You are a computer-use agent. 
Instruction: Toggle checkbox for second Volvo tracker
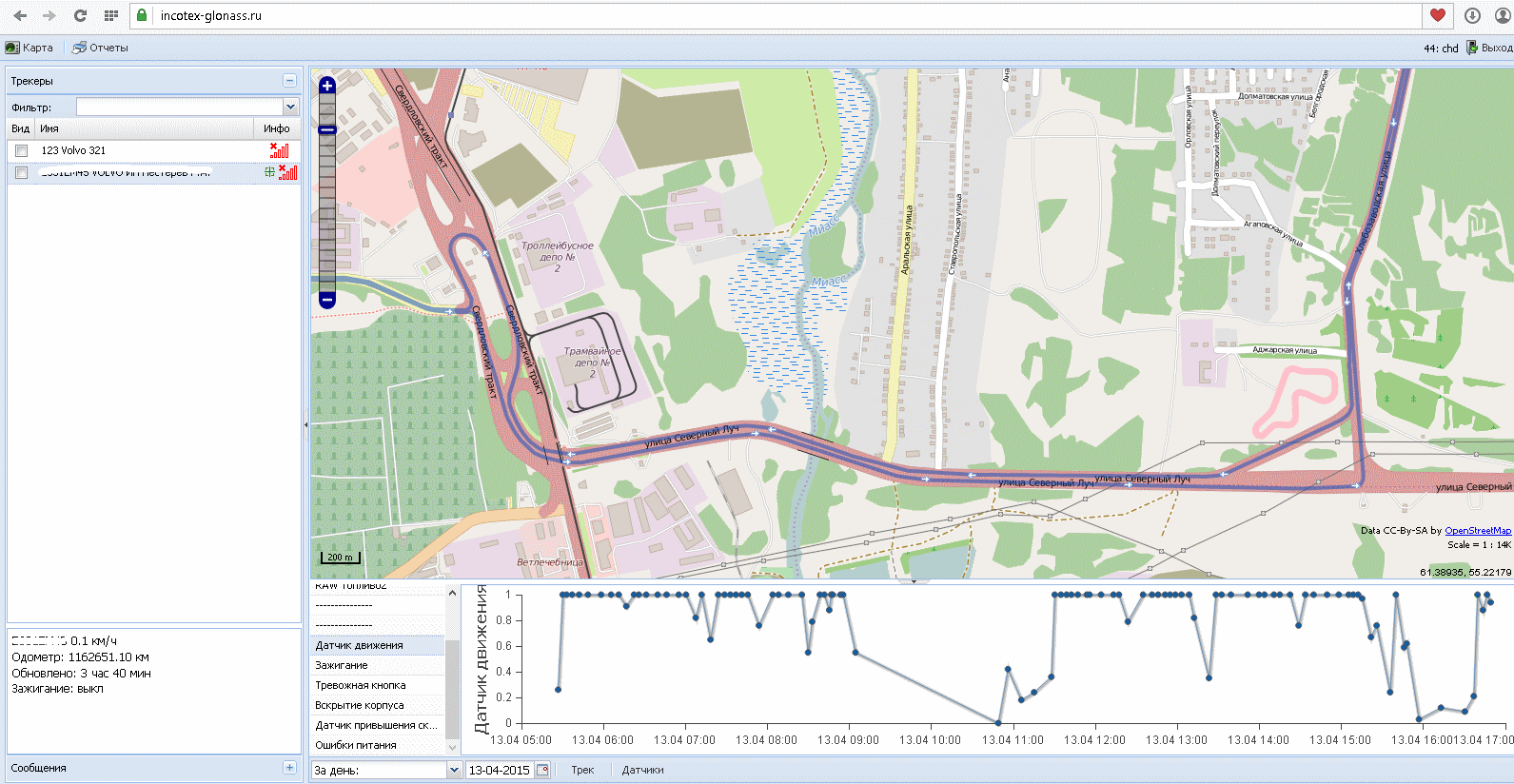pos(21,172)
